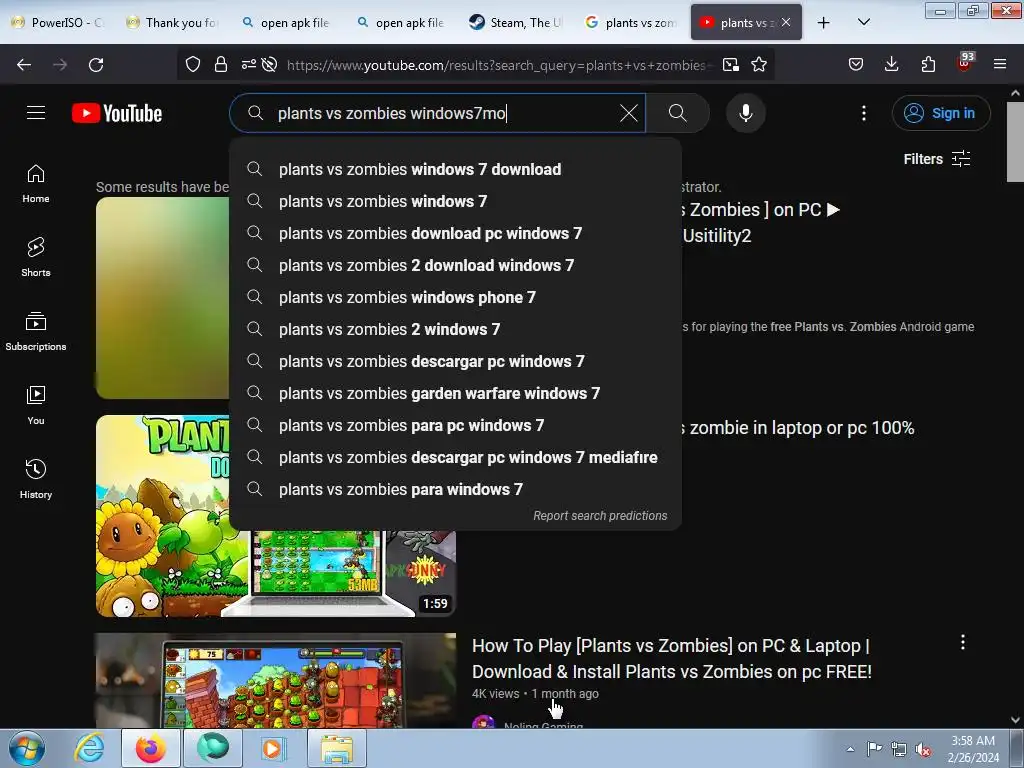Select the suggestion 'plants vs zombies descargar pc windows 7'

click(x=455, y=361)
